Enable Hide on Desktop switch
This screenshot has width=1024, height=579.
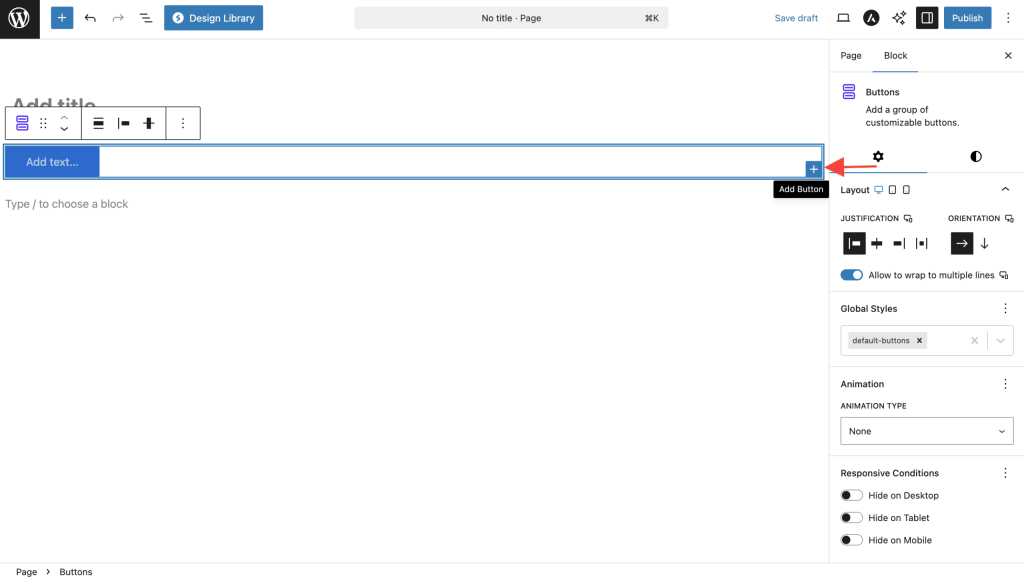(852, 495)
